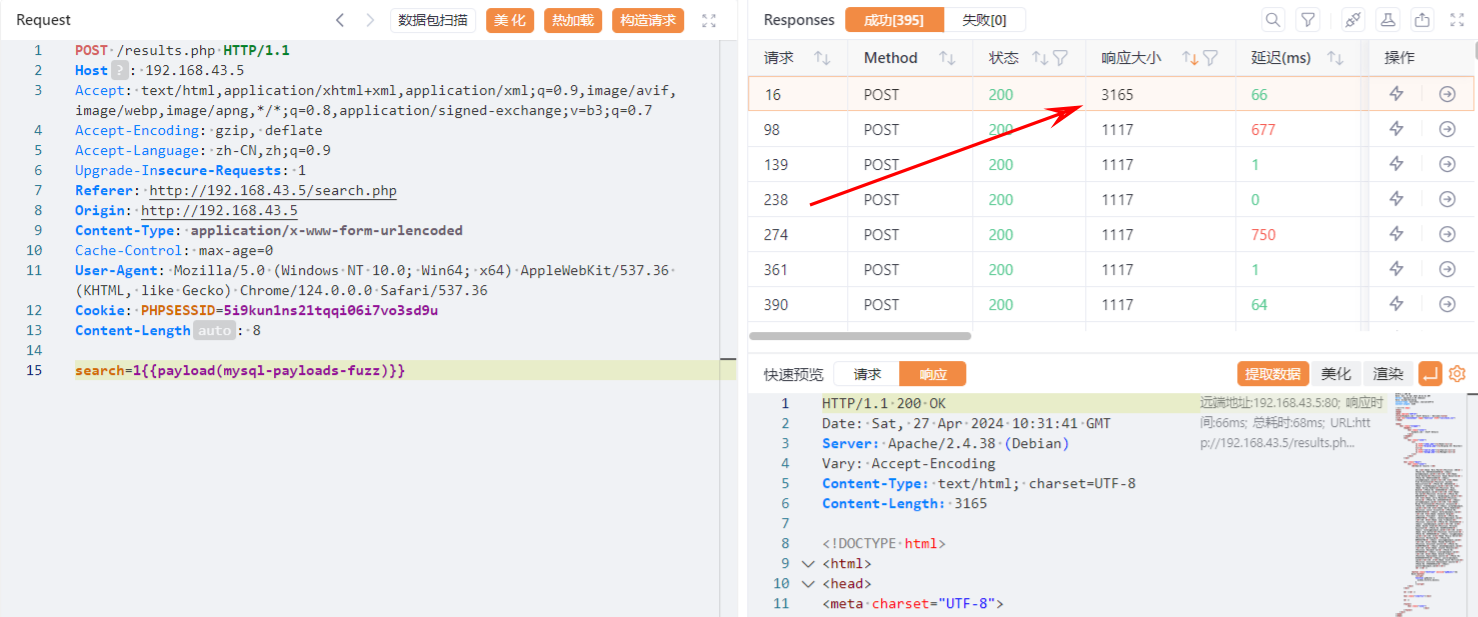Click the response code minimap
1478x617 pixels.
(x=1429, y=503)
